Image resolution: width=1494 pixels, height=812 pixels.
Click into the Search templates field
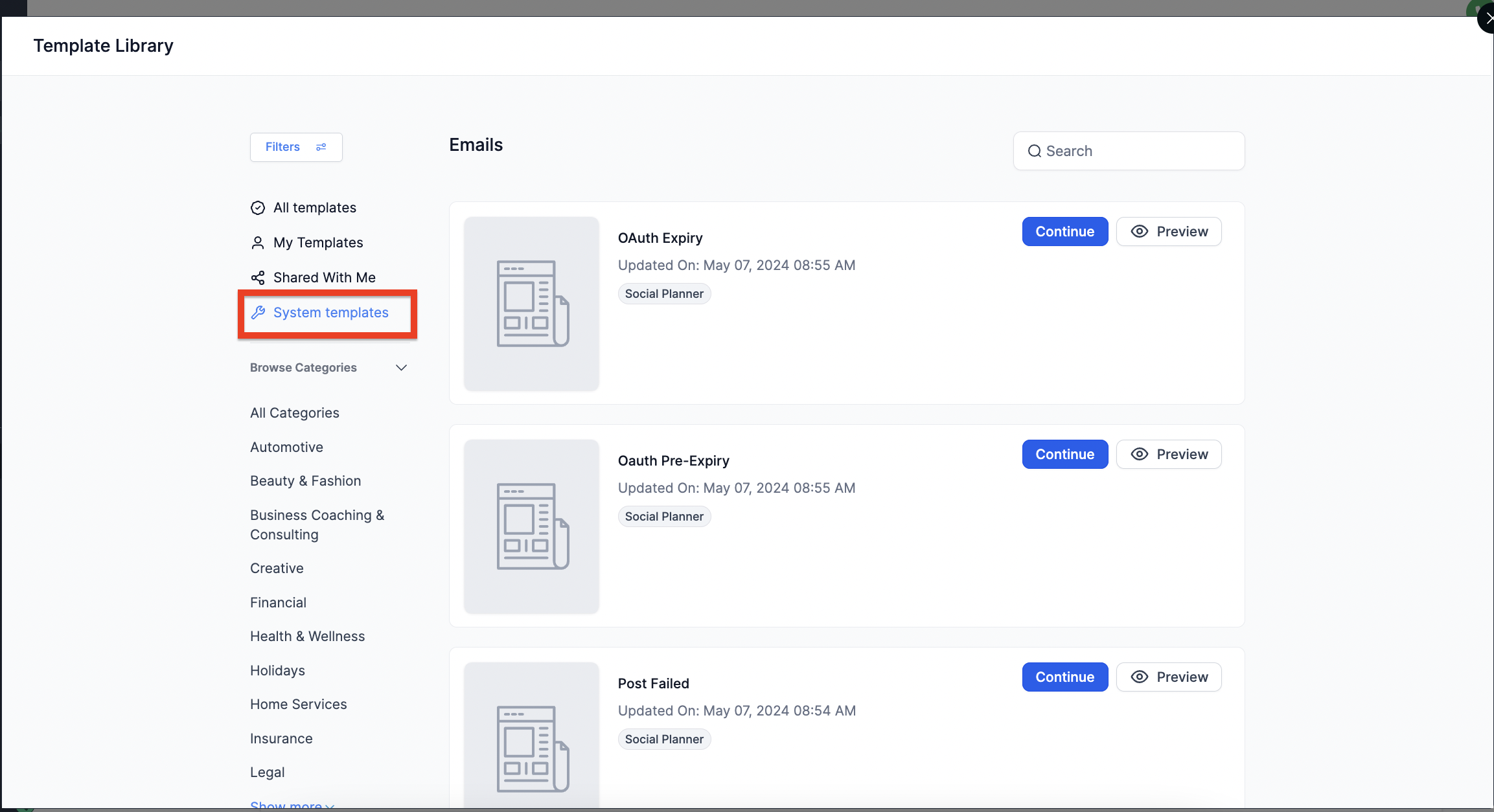1140,151
